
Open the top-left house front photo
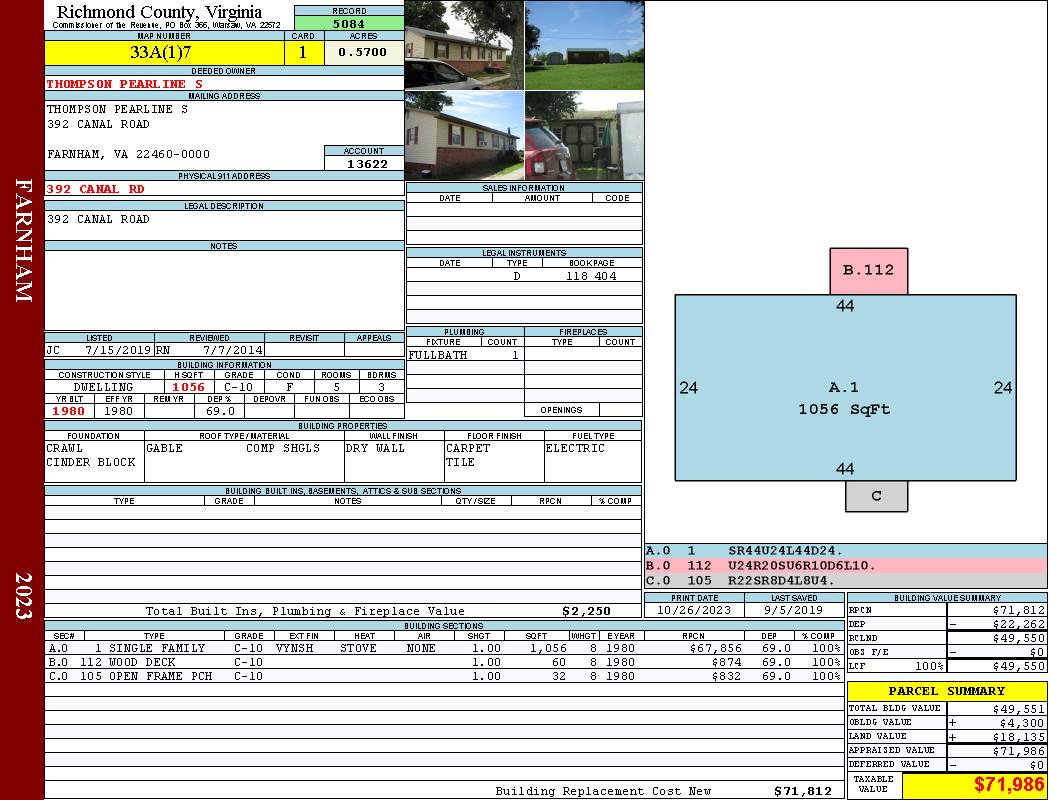click(464, 45)
